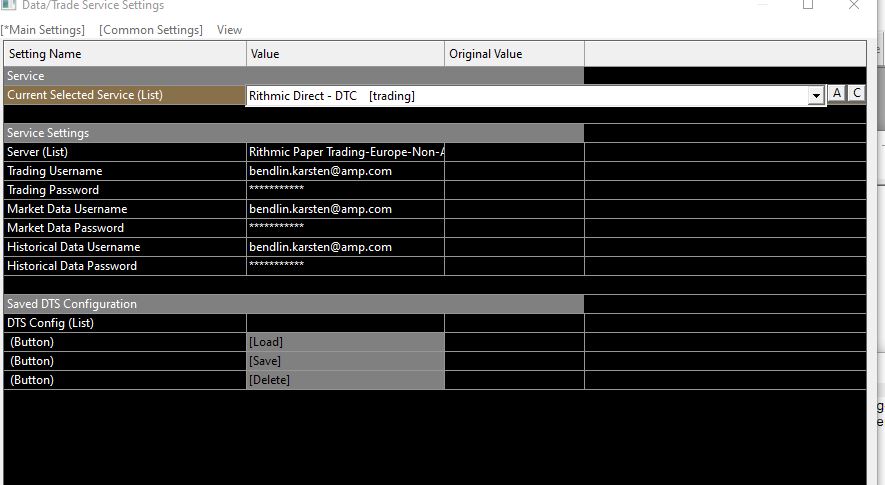Click the Value column header
The width and height of the screenshot is (885, 485).
click(x=345, y=54)
